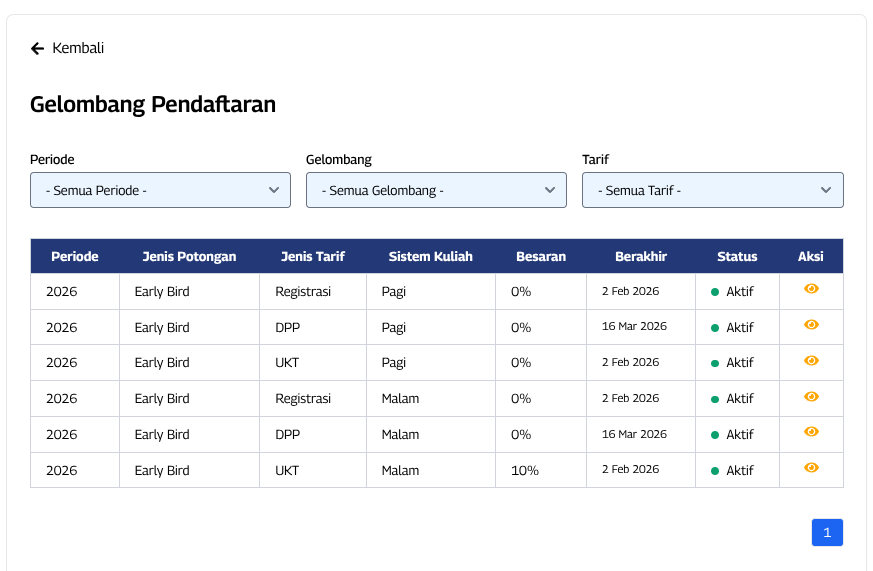
Task: Click Aktif status in first row
Action: (x=739, y=292)
